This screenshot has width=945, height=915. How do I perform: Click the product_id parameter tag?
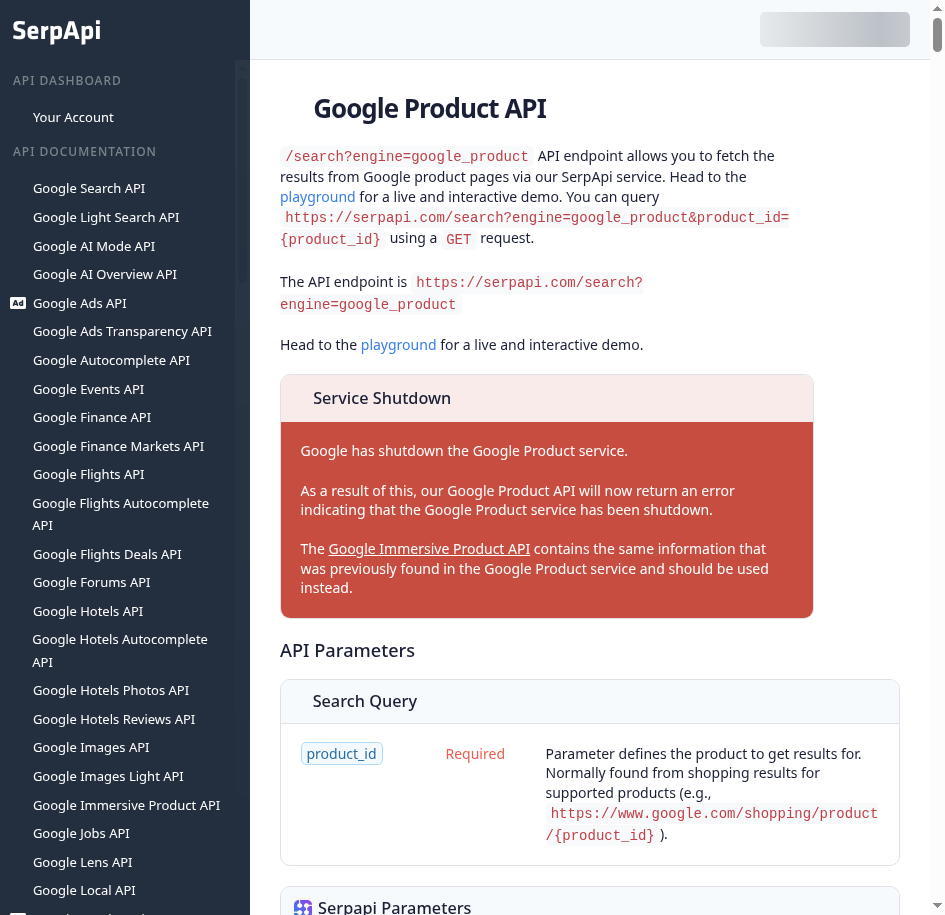[x=342, y=754]
